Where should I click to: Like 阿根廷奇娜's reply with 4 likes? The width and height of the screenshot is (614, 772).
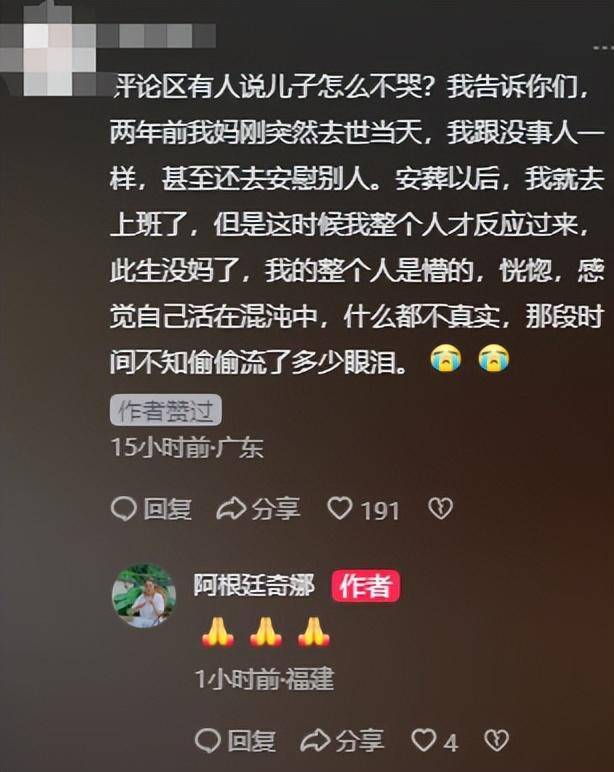435,741
